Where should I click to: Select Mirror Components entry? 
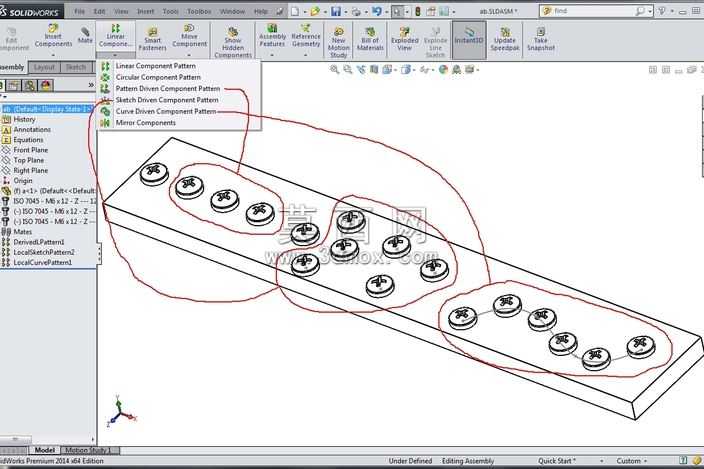tap(145, 123)
